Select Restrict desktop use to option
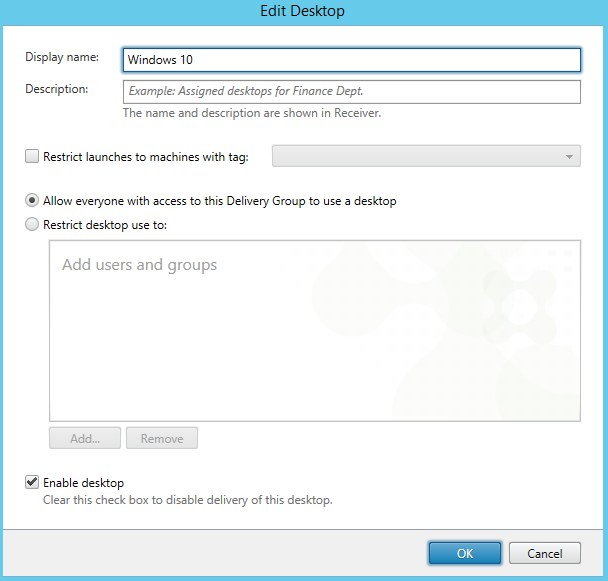The height and width of the screenshot is (581, 608). 32,225
